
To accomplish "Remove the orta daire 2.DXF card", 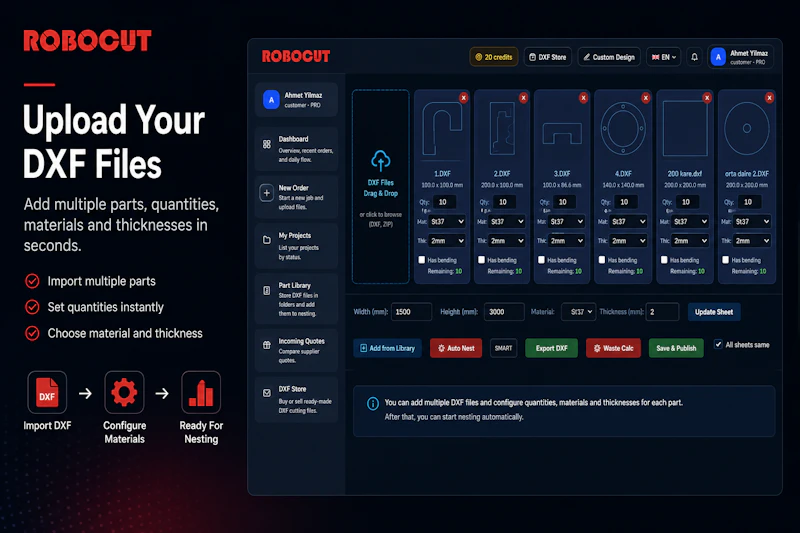I will [x=769, y=97].
